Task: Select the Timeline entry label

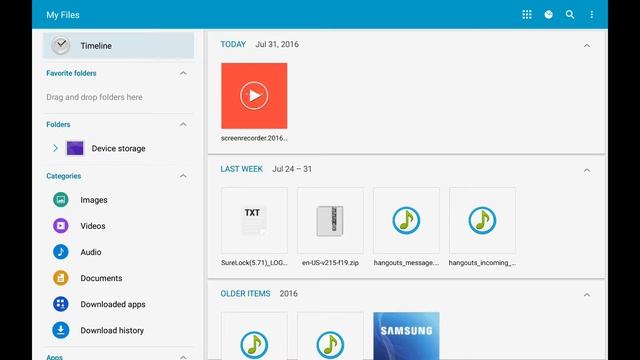Action: (x=96, y=46)
